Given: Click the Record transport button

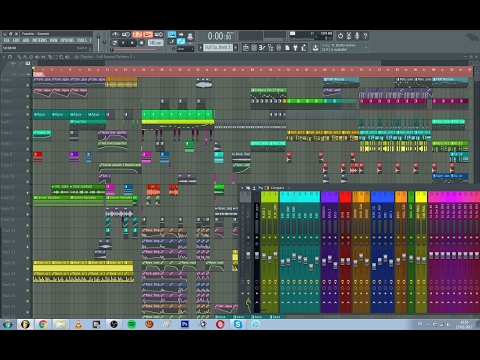Looking at the screenshot, I should [x=141, y=43].
